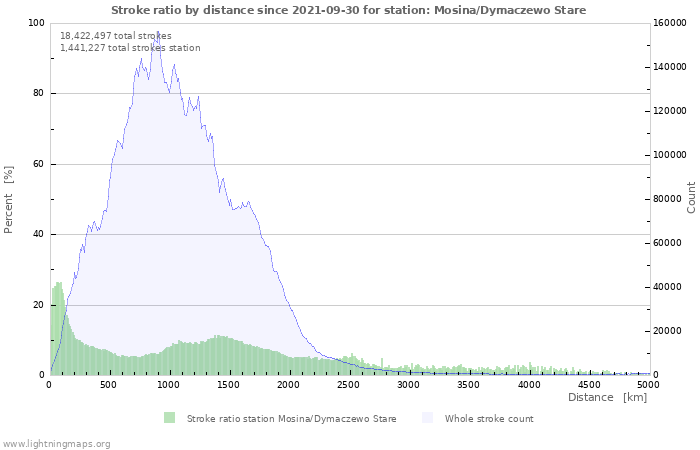The image size is (700, 450).
Task: Click the left axis label 40
Action: [38, 234]
